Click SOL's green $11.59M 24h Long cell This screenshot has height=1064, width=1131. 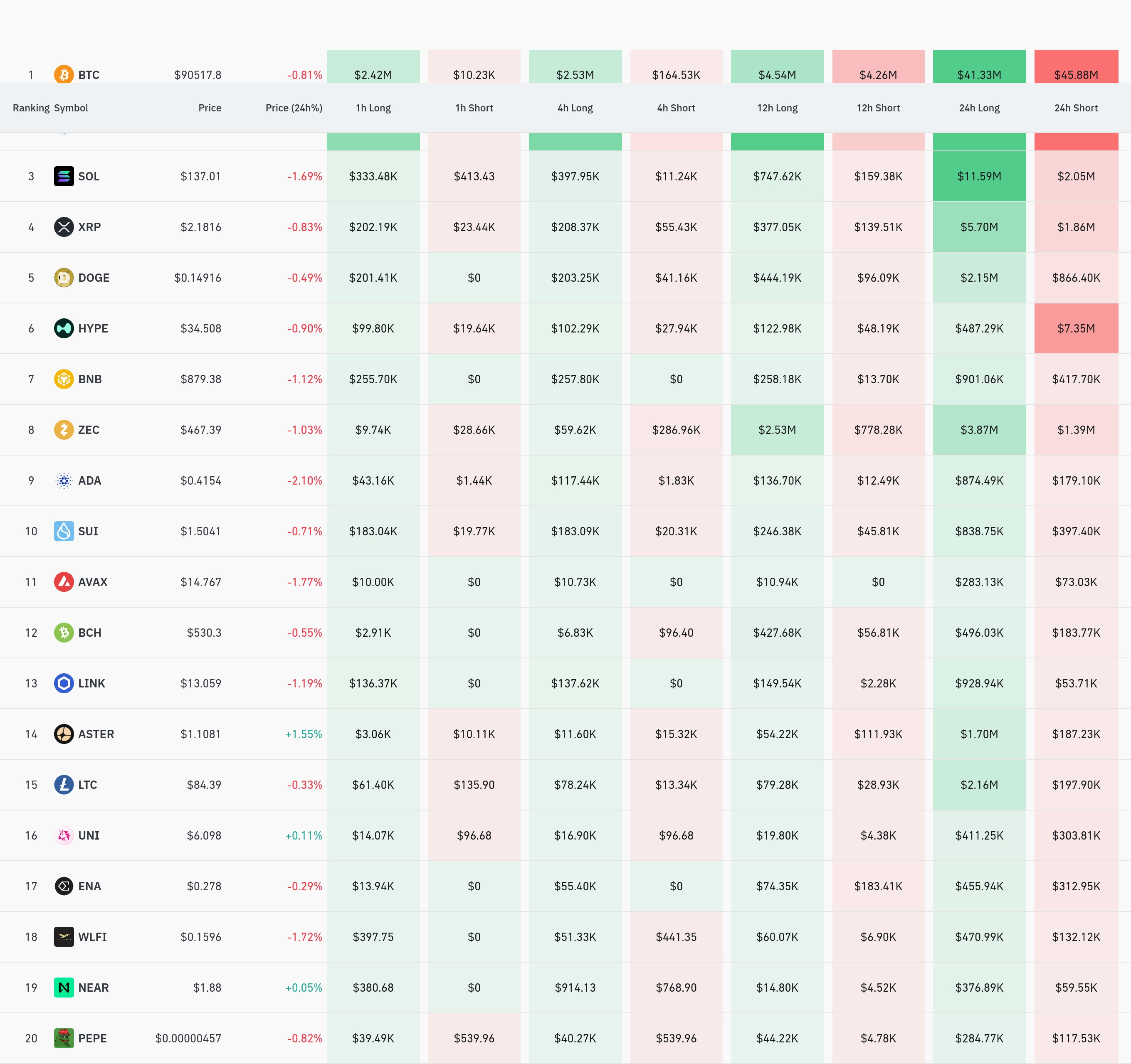978,176
